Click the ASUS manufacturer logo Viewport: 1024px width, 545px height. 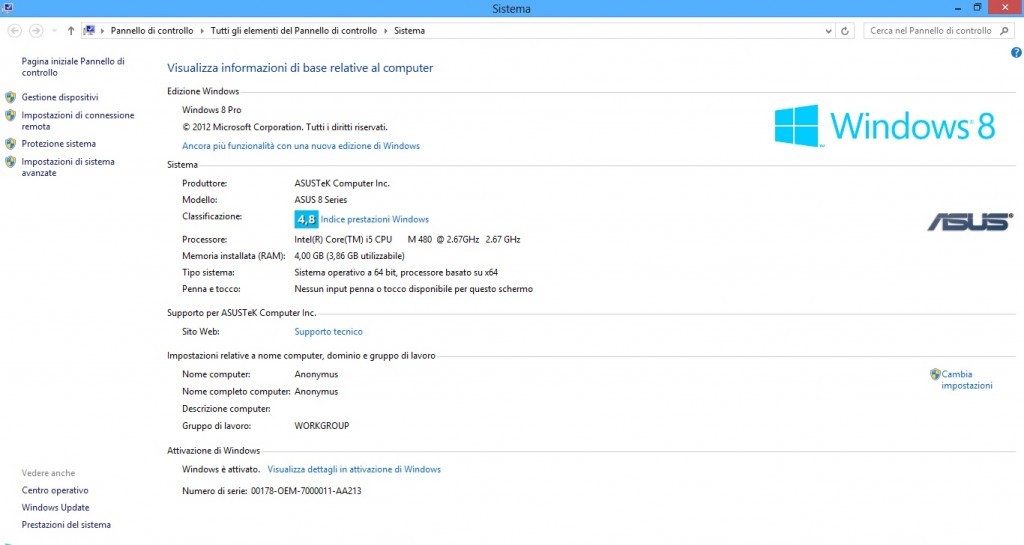tap(969, 221)
